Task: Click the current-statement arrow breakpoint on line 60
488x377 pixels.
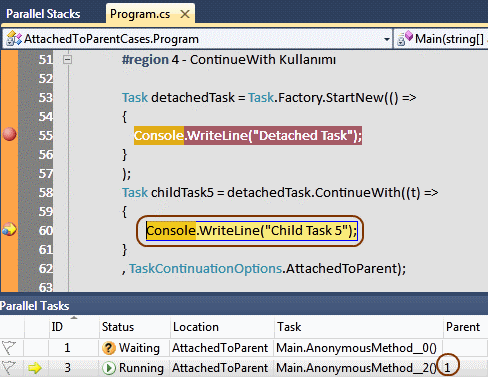Action: coord(9,229)
